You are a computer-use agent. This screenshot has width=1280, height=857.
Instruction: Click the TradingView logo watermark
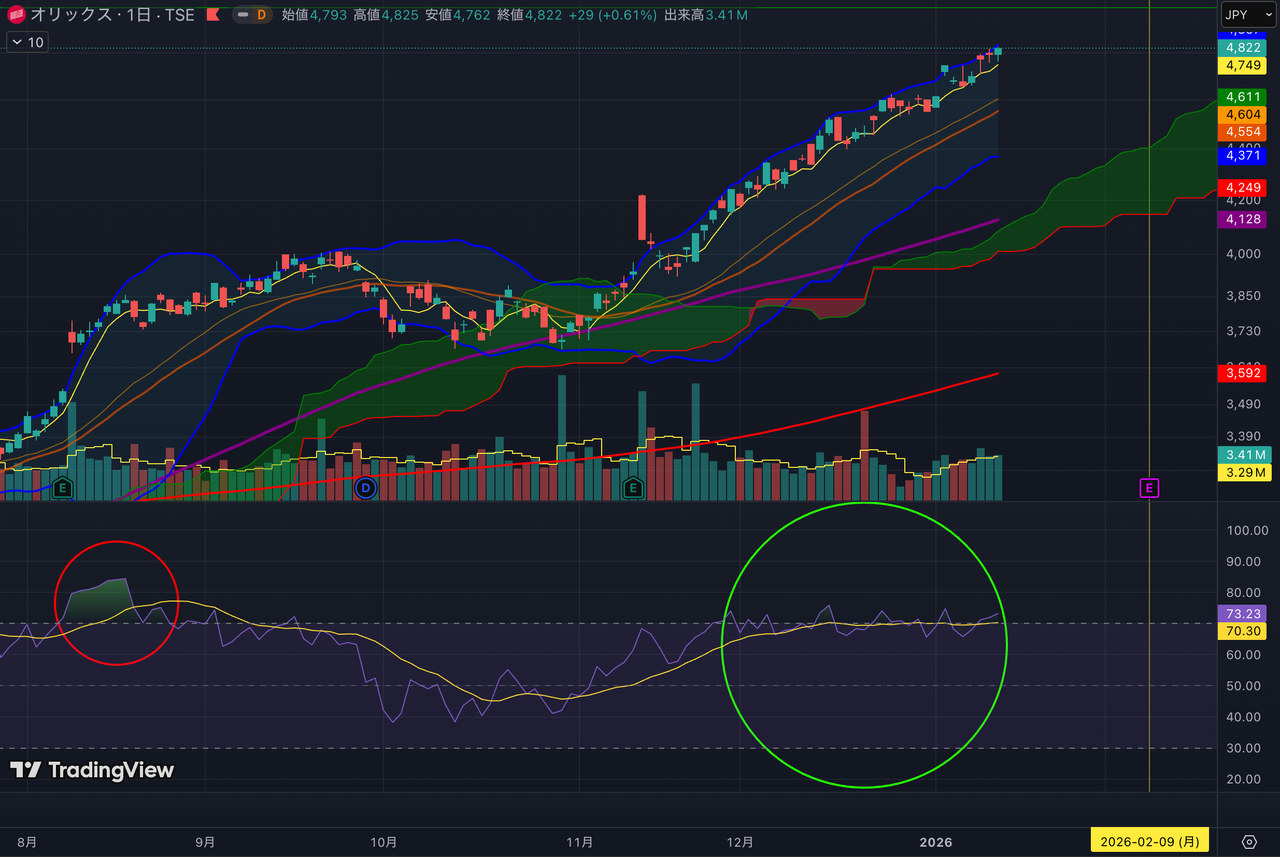pos(92,770)
